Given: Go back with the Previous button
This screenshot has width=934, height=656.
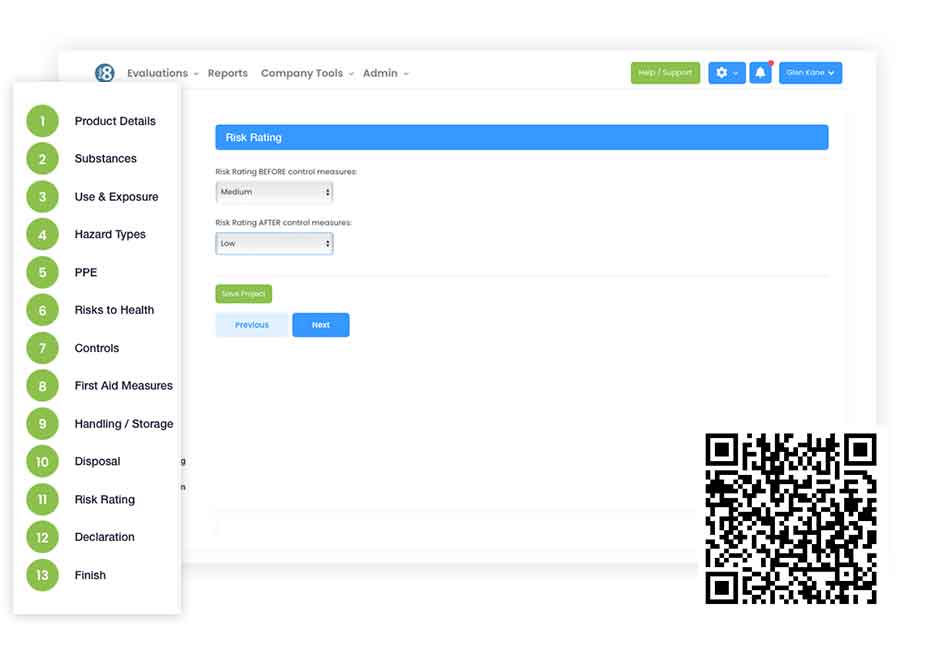Looking at the screenshot, I should click(252, 325).
